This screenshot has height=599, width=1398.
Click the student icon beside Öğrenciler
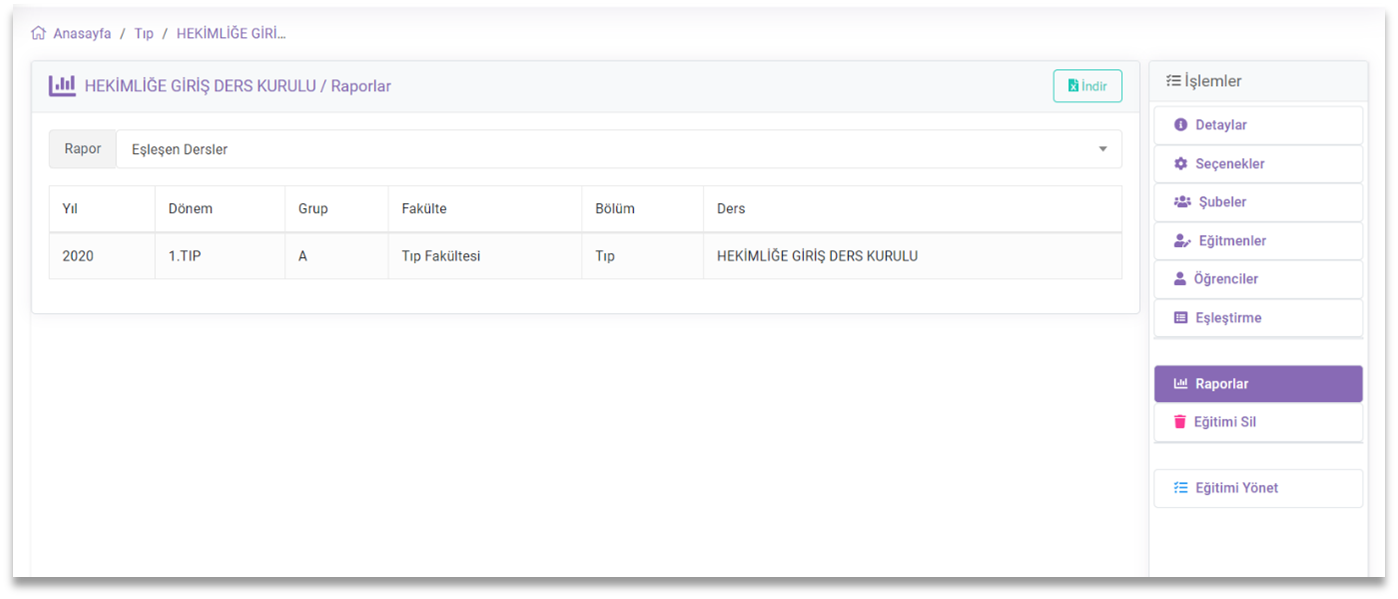coord(1179,278)
